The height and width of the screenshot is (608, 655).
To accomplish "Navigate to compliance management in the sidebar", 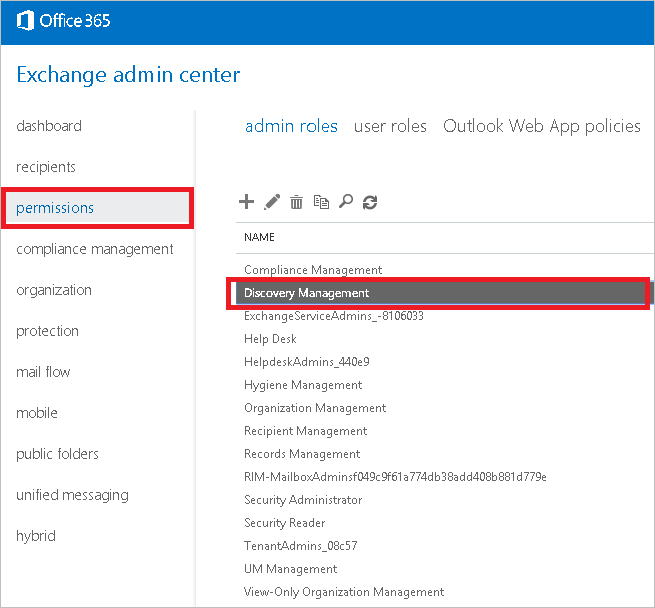I will [95, 249].
